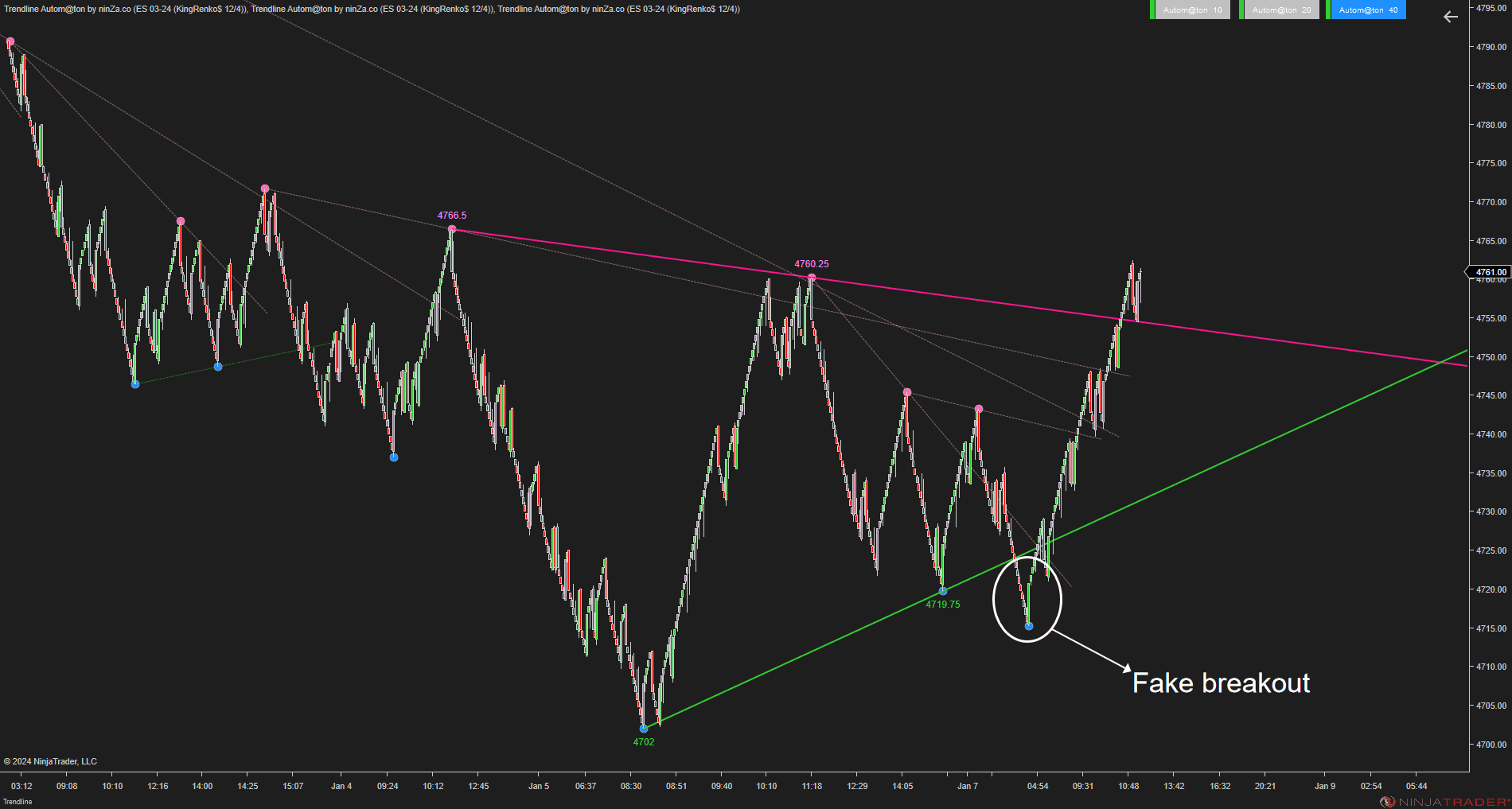1512x809 pixels.
Task: Click the green indicator beside Autom@ton 20
Action: coord(1241,10)
